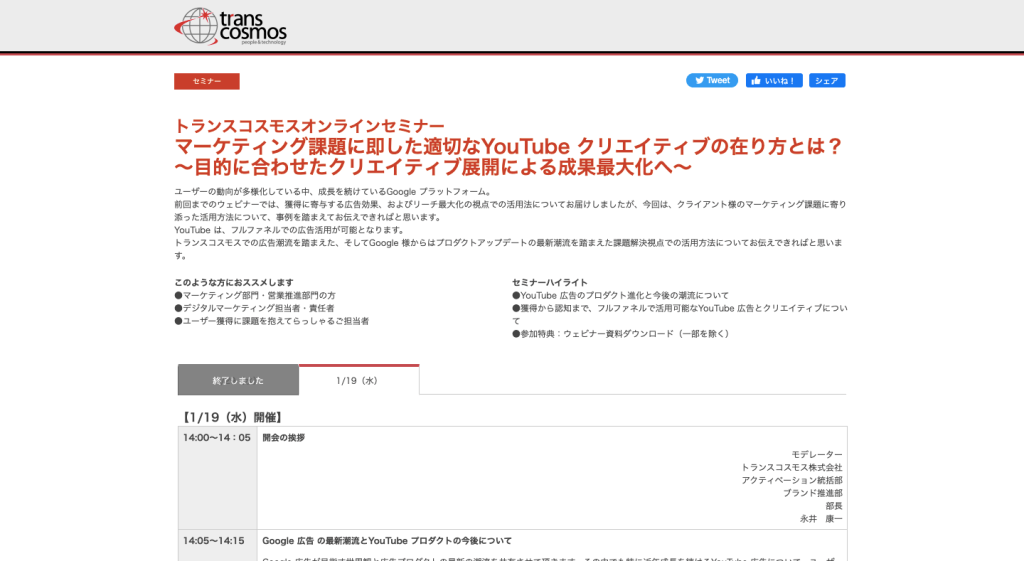The height and width of the screenshot is (561, 1024).
Task: Click subtitle 〜目的に合わせたクリエイティブ展開による成果最大化へ〜
Action: tap(433, 167)
